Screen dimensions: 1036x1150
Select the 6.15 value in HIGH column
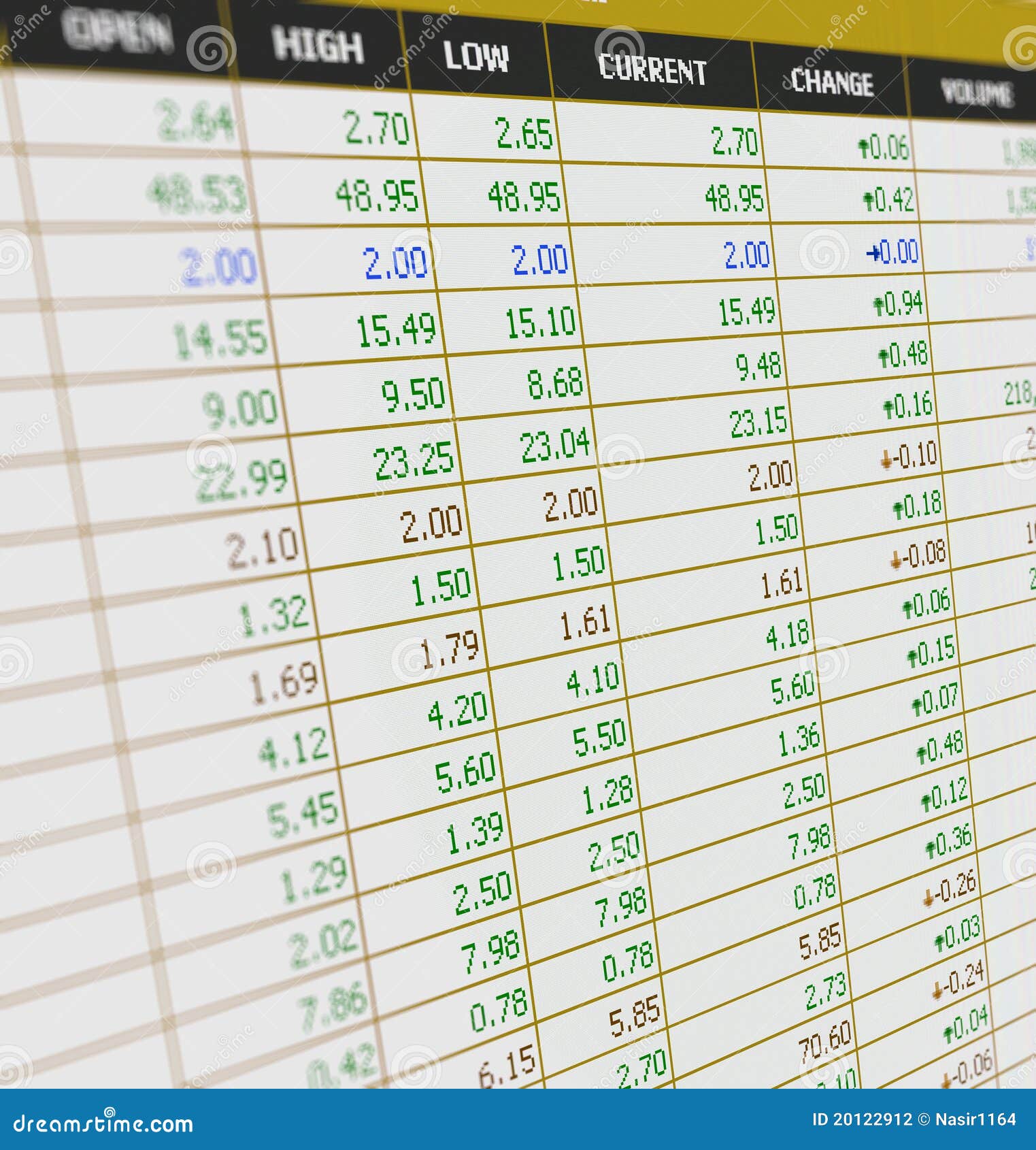tap(507, 1066)
